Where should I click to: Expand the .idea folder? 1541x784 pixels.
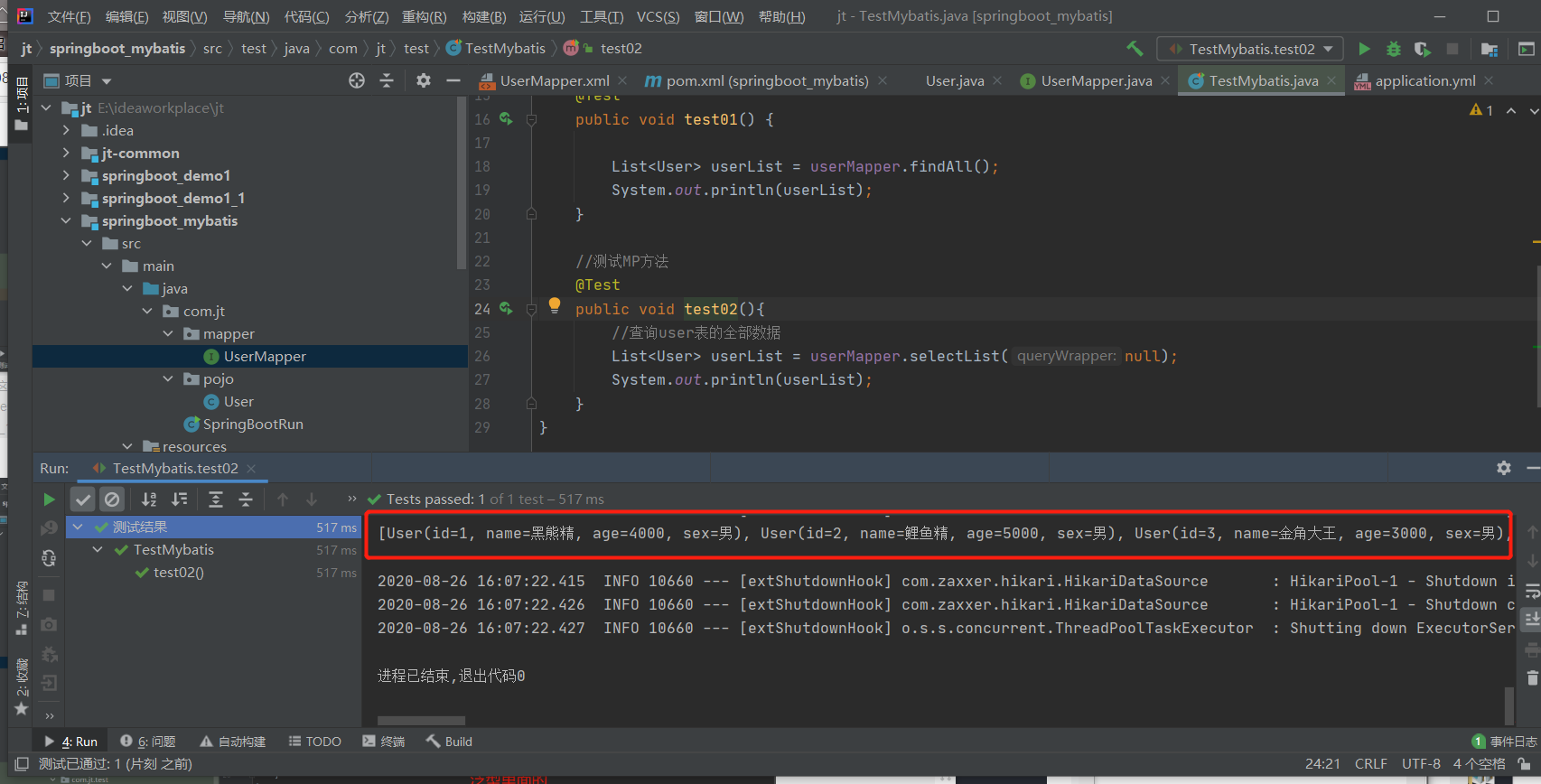[x=66, y=130]
